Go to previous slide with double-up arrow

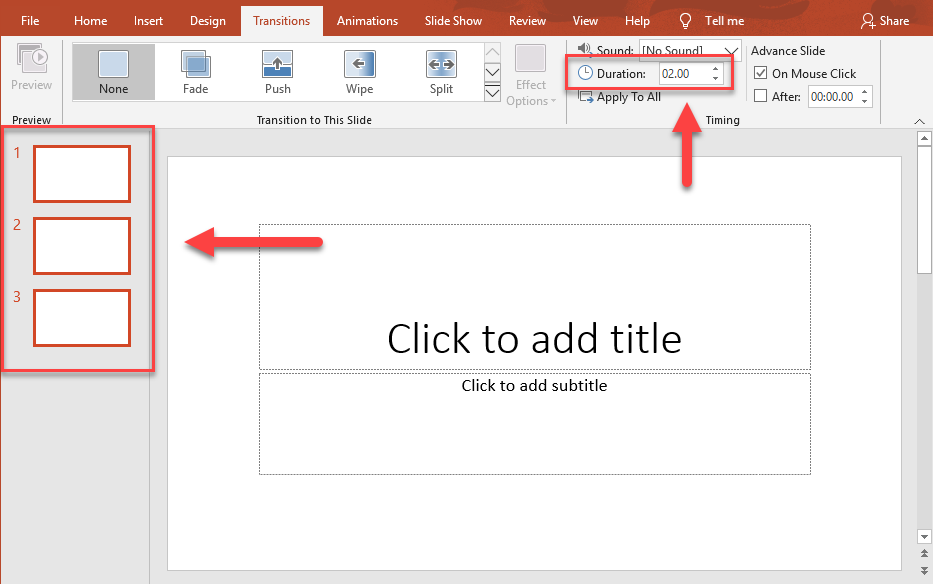(x=924, y=554)
